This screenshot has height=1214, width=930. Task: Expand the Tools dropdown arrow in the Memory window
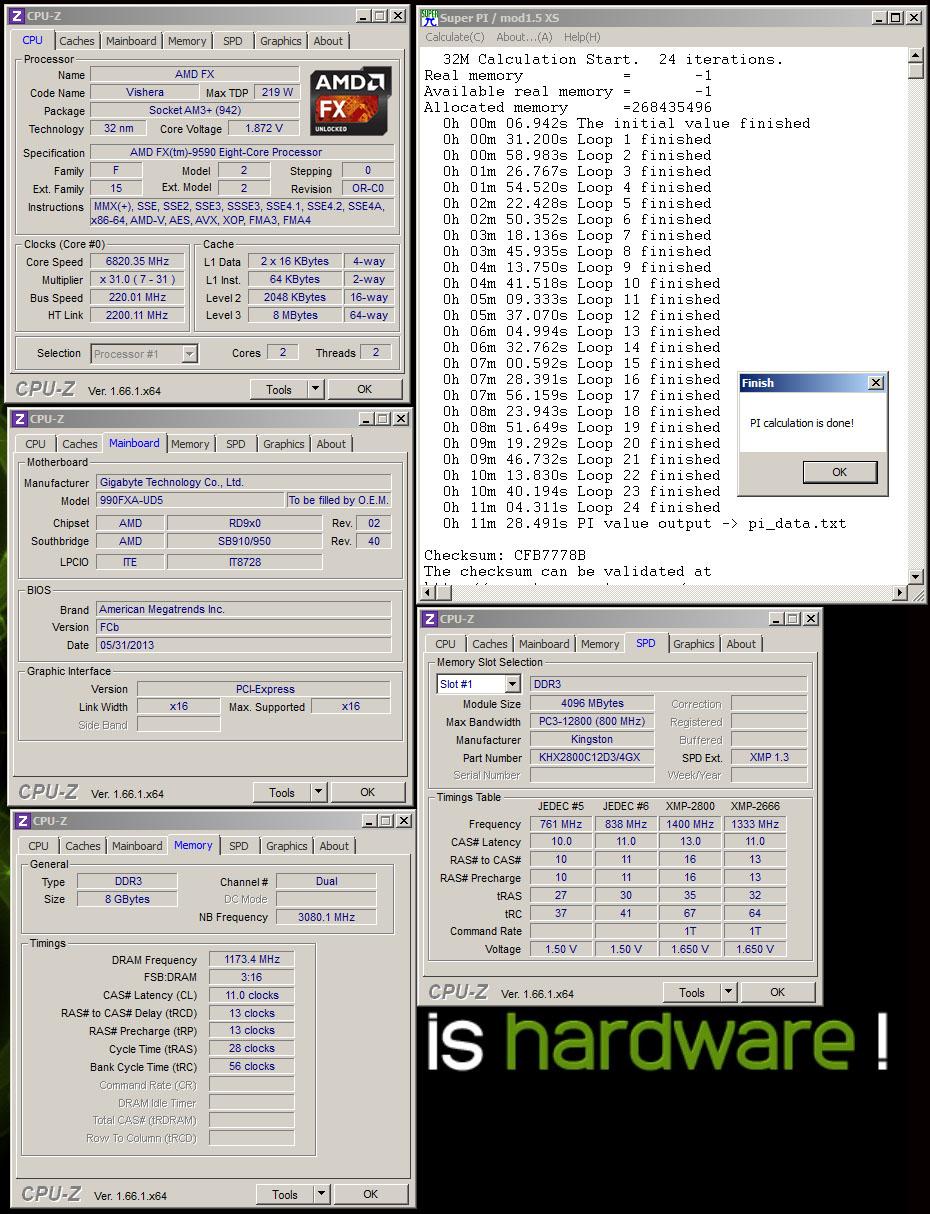321,1194
